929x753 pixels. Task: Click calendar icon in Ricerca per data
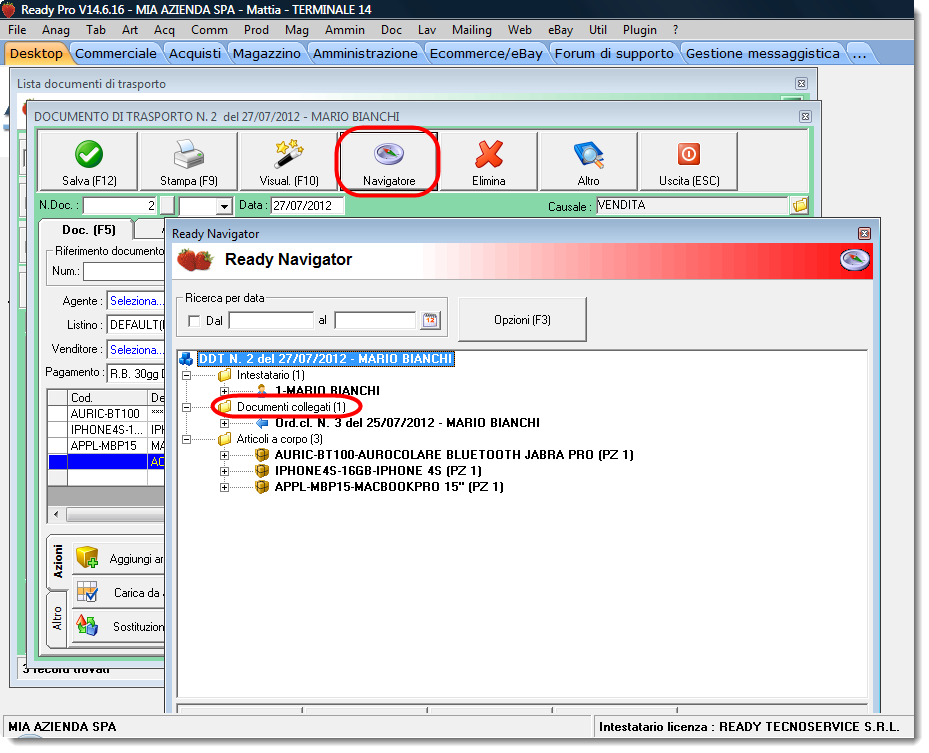(431, 321)
